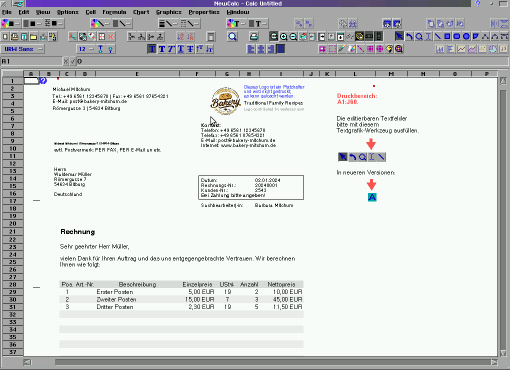510x370 pixels.
Task: Click the cell reference field showing A1
Action: pyautogui.click(x=31, y=61)
